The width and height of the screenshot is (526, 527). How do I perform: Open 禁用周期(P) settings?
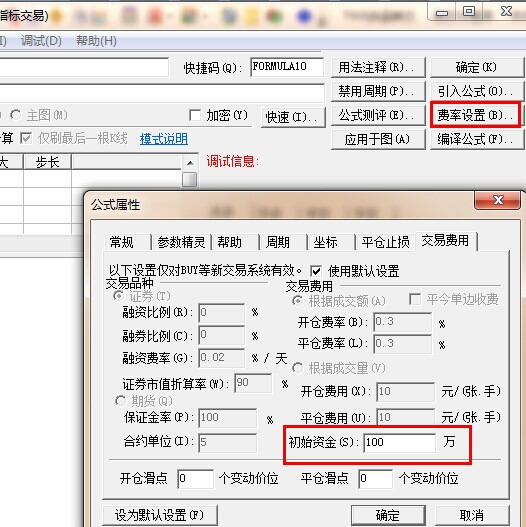(378, 91)
